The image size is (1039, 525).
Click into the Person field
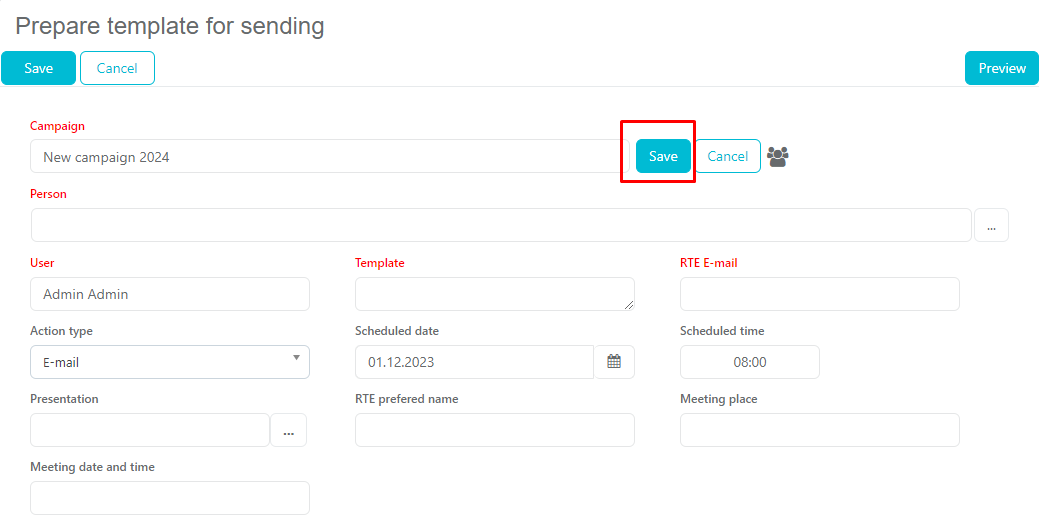point(500,226)
